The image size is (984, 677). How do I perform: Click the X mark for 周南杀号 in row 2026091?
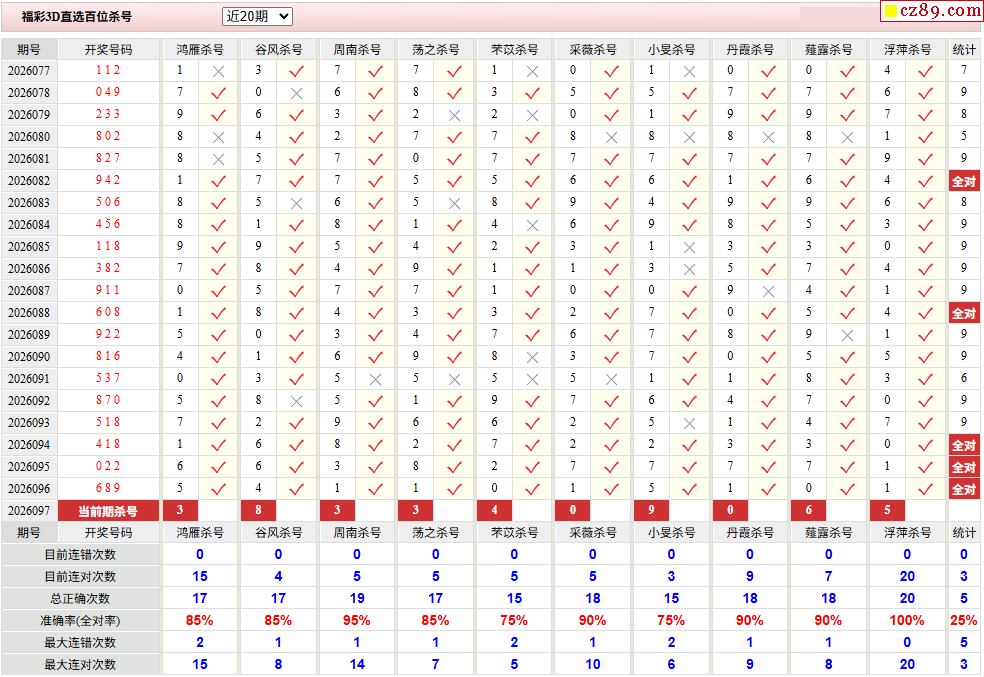pyautogui.click(x=375, y=379)
